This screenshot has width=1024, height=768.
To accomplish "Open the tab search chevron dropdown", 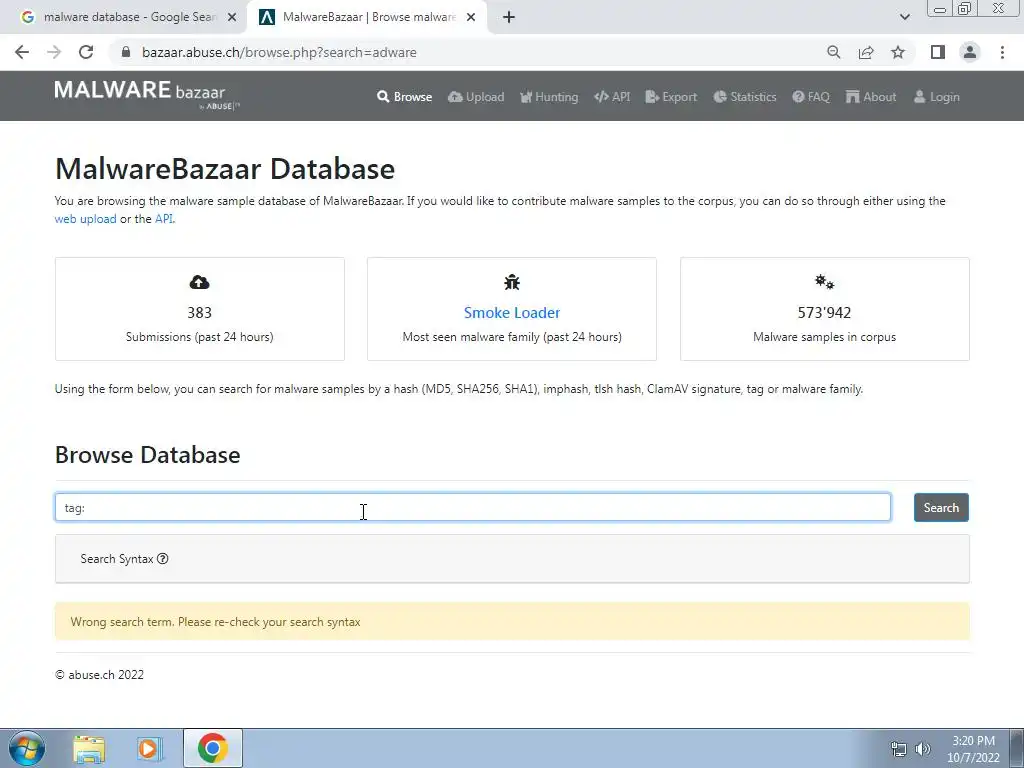I will click(x=904, y=17).
